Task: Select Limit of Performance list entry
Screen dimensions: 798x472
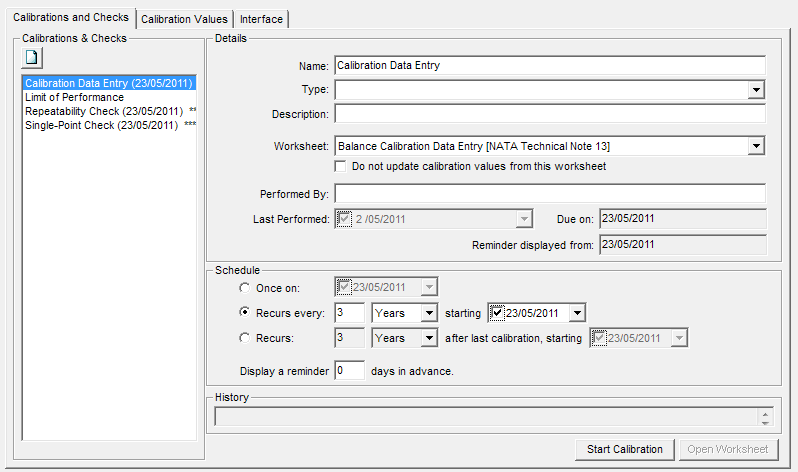Action: click(74, 97)
